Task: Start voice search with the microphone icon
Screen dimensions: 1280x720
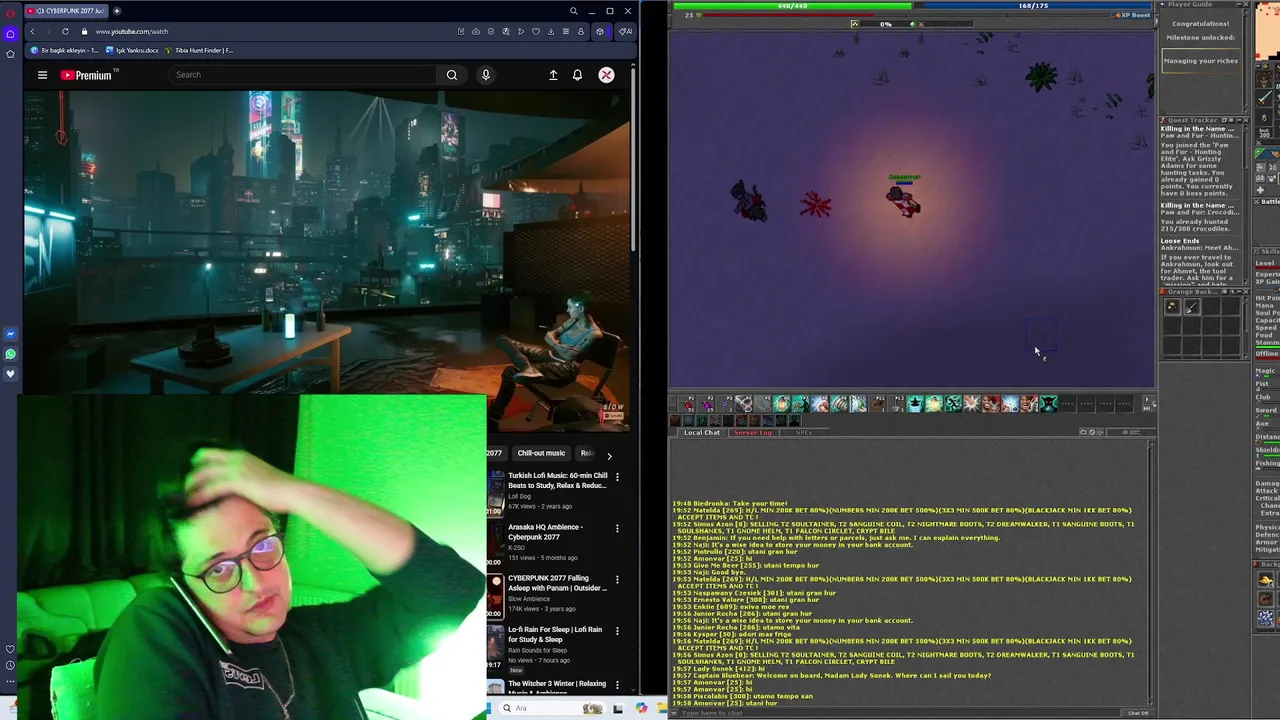Action: tap(486, 75)
